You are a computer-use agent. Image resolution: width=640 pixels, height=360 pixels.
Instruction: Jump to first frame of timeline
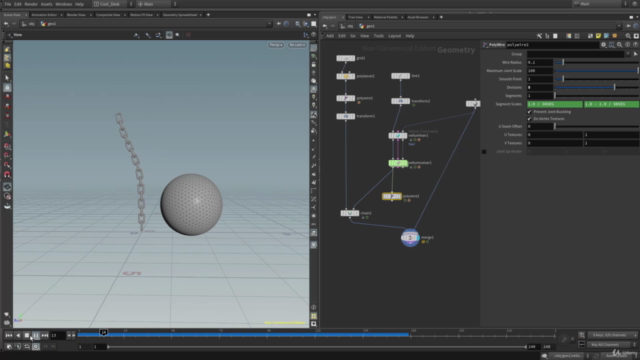(x=9, y=336)
